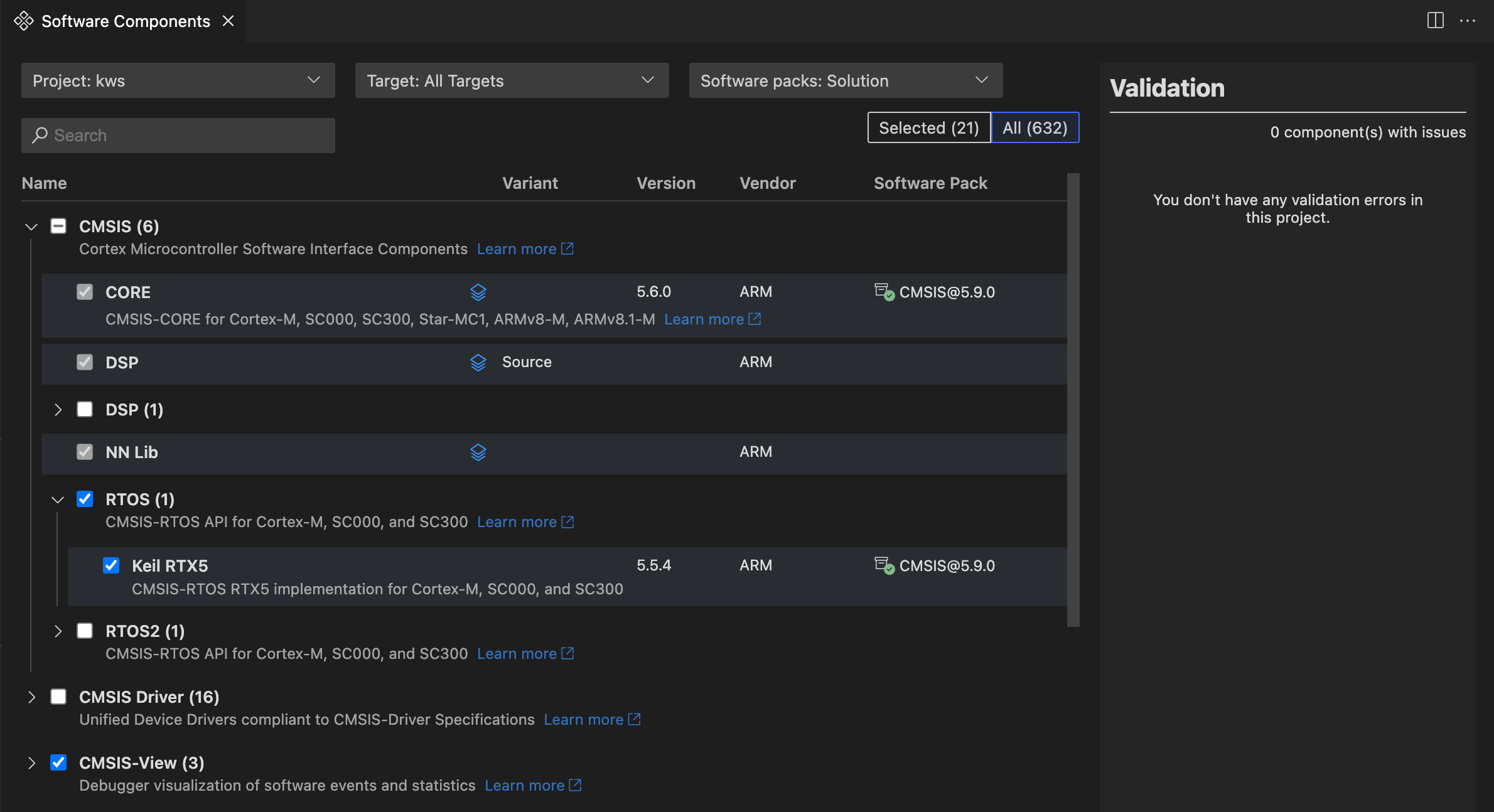The height and width of the screenshot is (812, 1494).
Task: Expand the RTOS2 (1) group
Action: (58, 631)
